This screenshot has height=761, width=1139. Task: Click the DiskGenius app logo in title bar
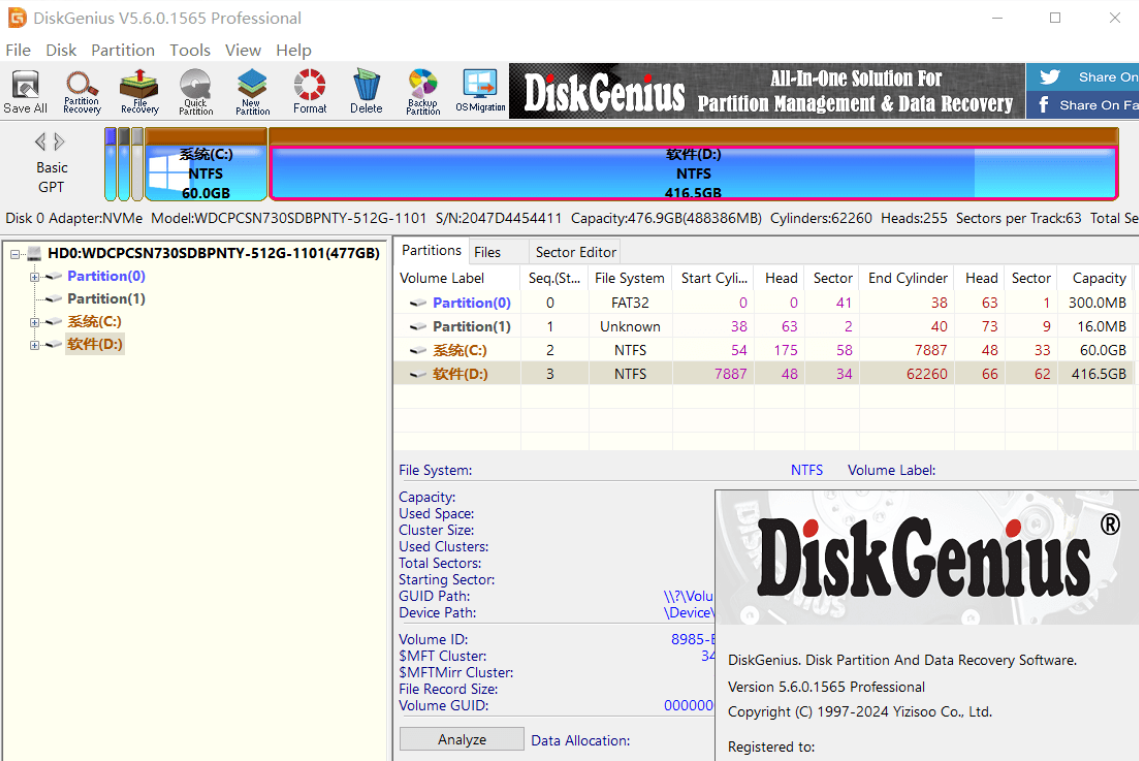click(x=17, y=18)
